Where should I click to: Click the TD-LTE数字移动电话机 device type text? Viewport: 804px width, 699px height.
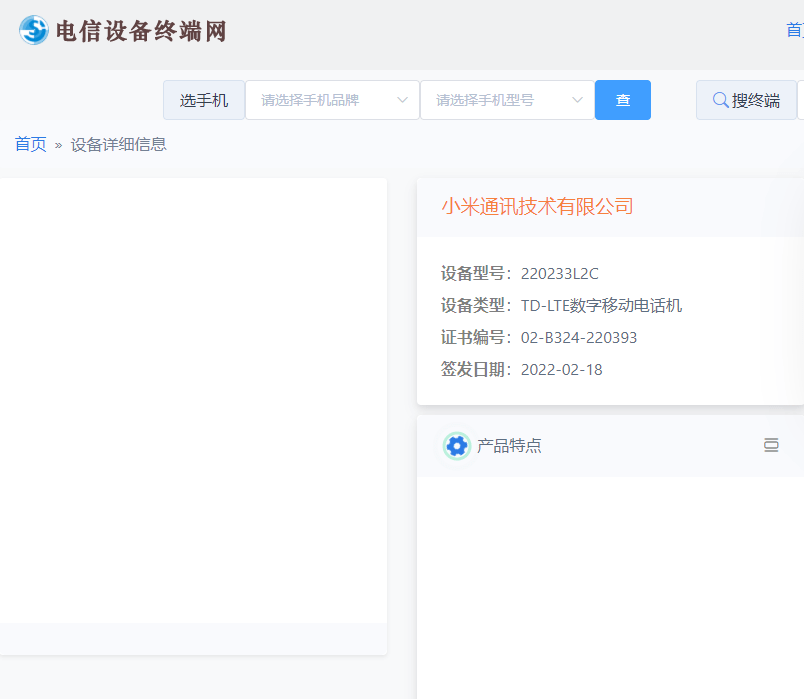(600, 305)
